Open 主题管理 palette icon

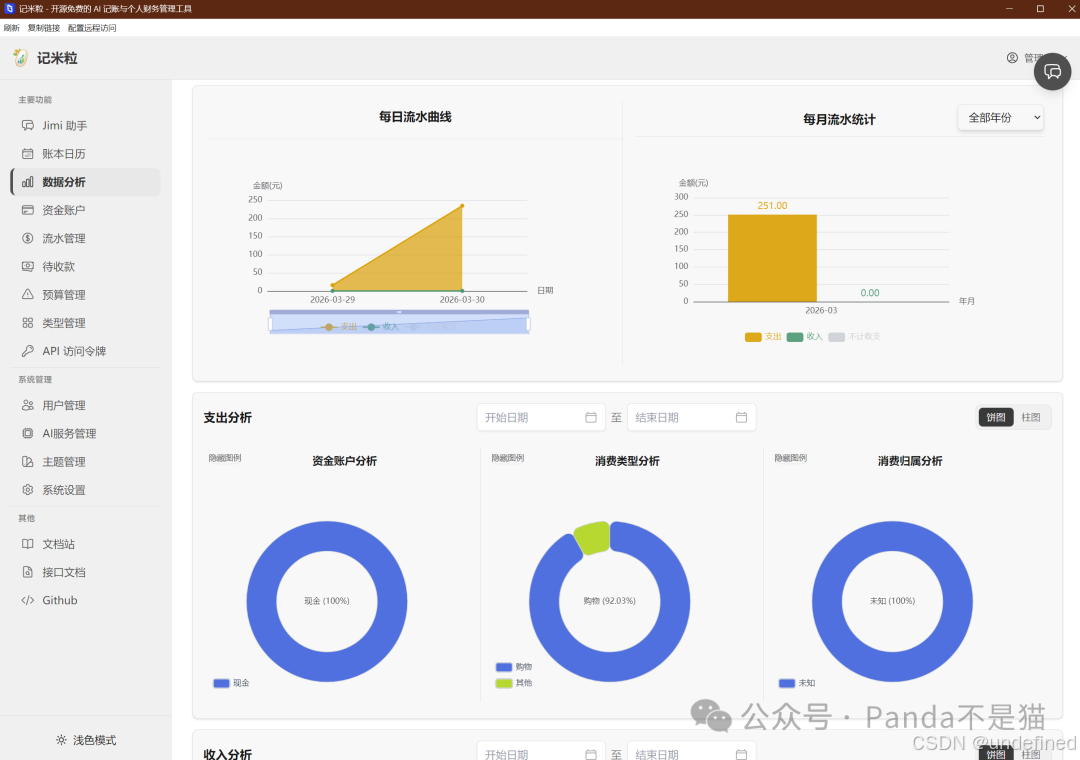28,462
